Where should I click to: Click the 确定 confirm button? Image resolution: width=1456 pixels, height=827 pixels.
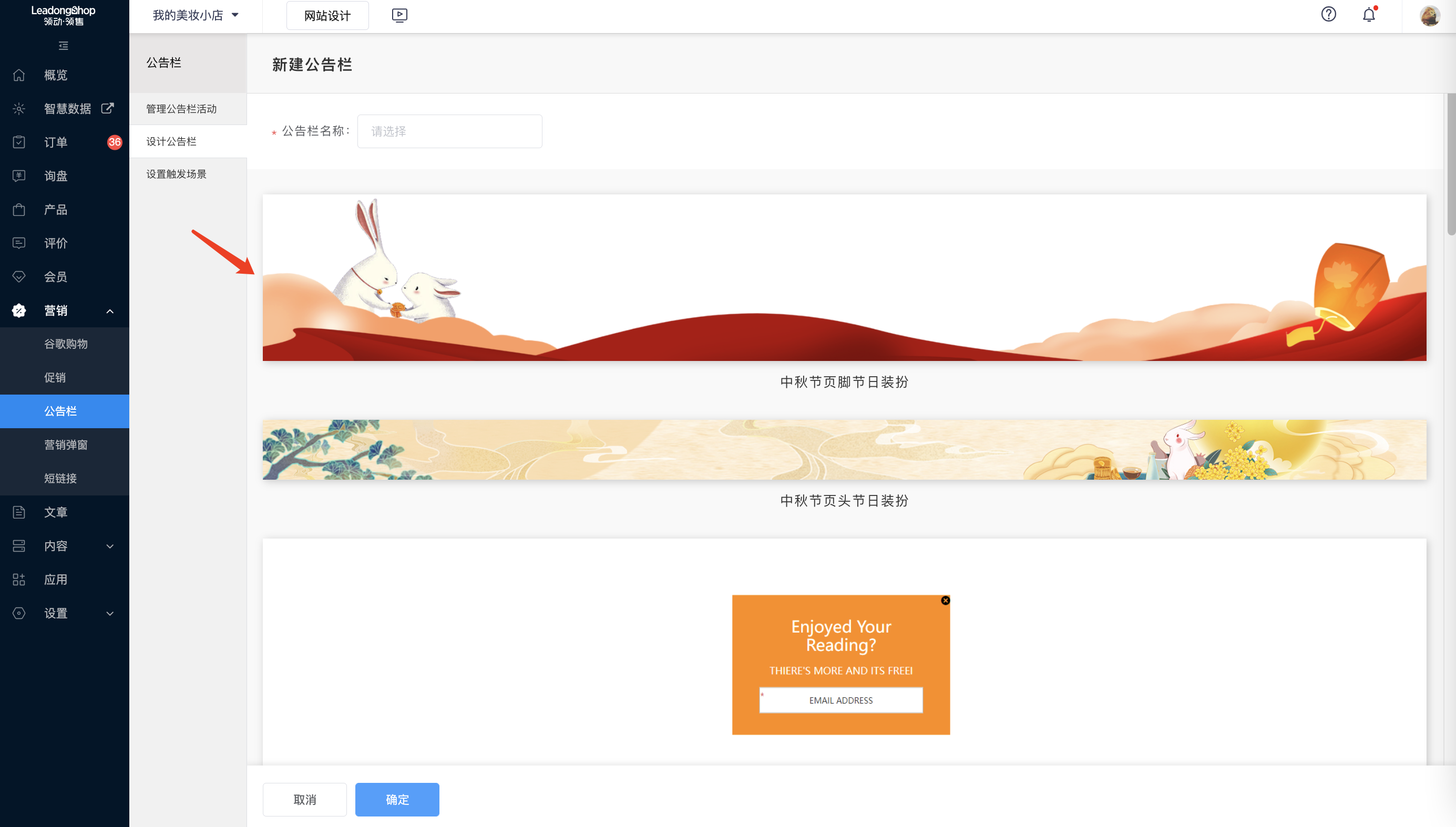click(397, 800)
